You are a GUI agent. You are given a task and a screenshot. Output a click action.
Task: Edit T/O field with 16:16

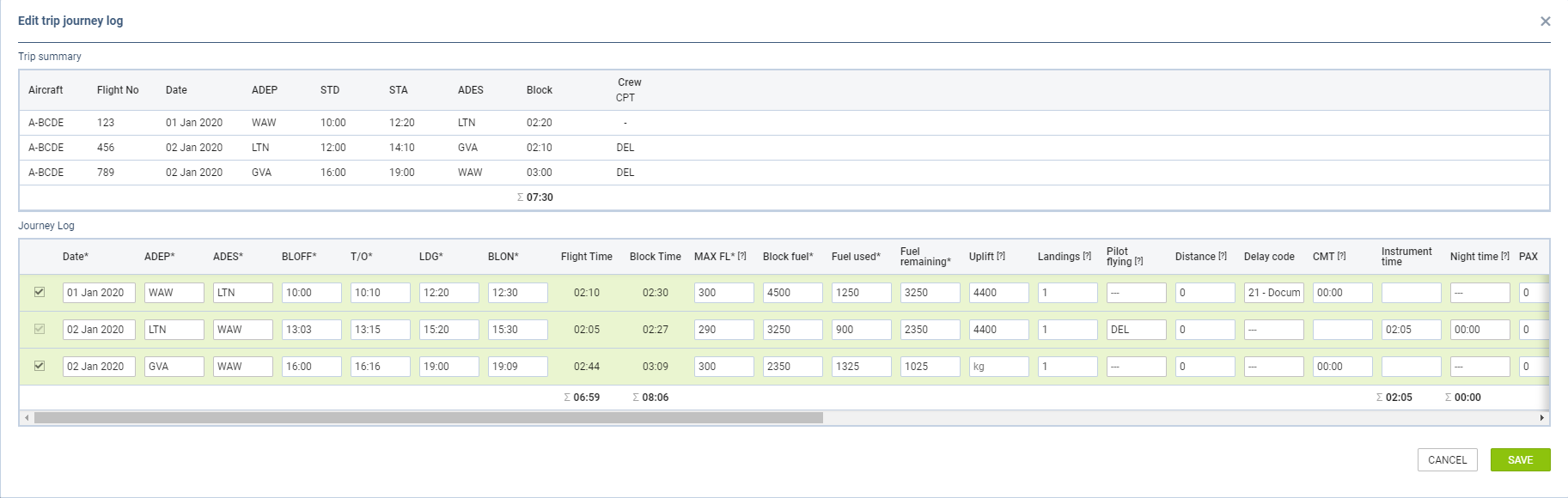click(x=380, y=367)
